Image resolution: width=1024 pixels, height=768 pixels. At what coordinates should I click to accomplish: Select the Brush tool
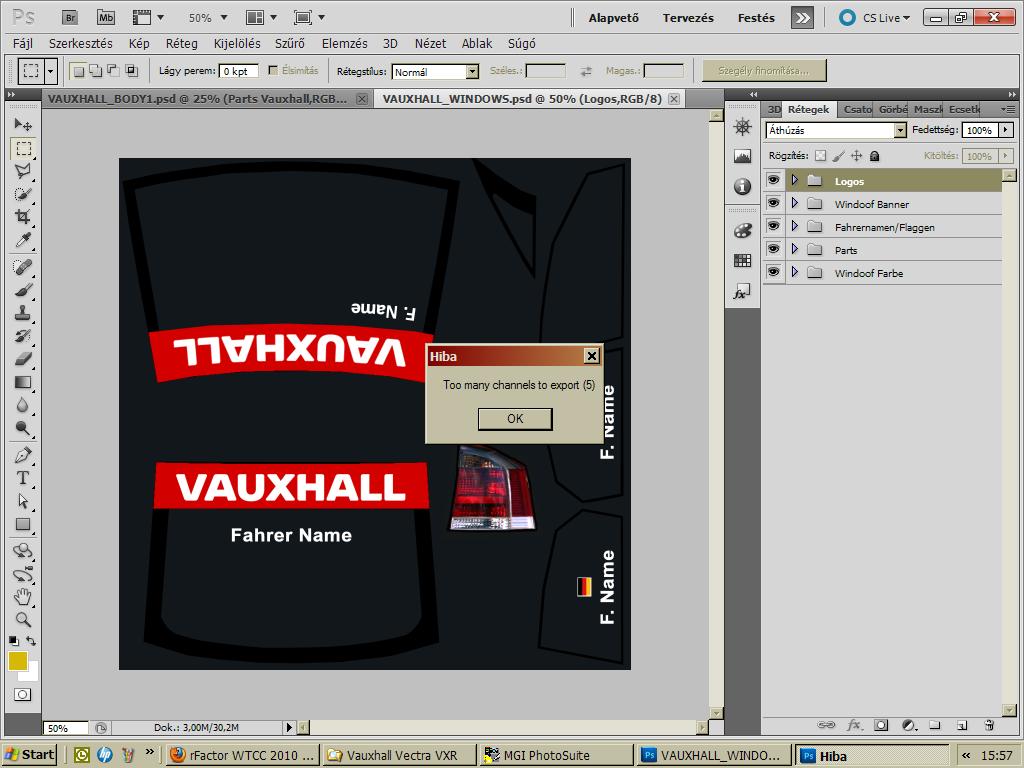pos(23,289)
